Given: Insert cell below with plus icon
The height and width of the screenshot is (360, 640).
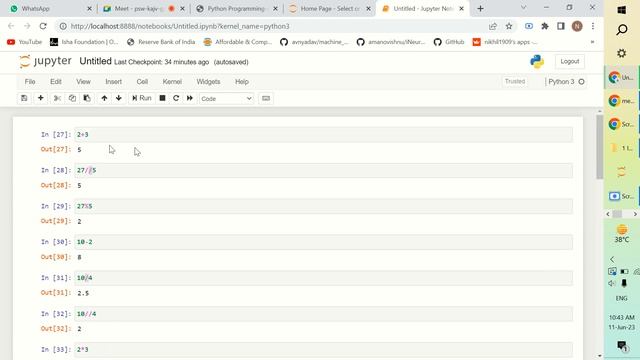Looking at the screenshot, I should tap(40, 98).
